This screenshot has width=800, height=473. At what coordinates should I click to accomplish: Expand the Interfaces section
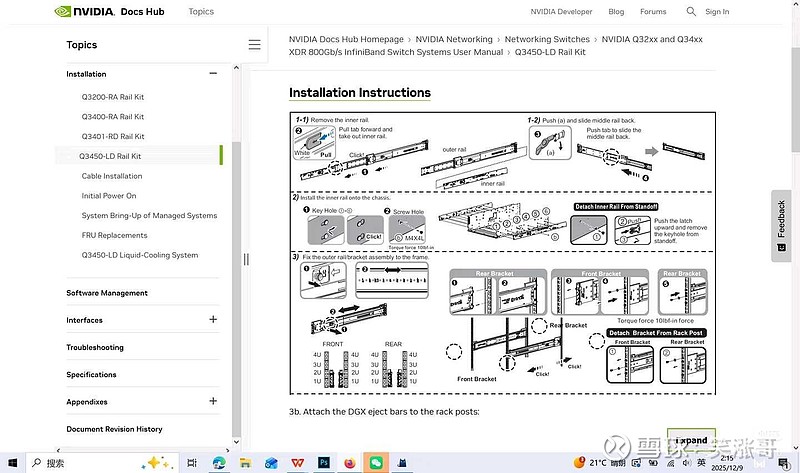pyautogui.click(x=213, y=319)
